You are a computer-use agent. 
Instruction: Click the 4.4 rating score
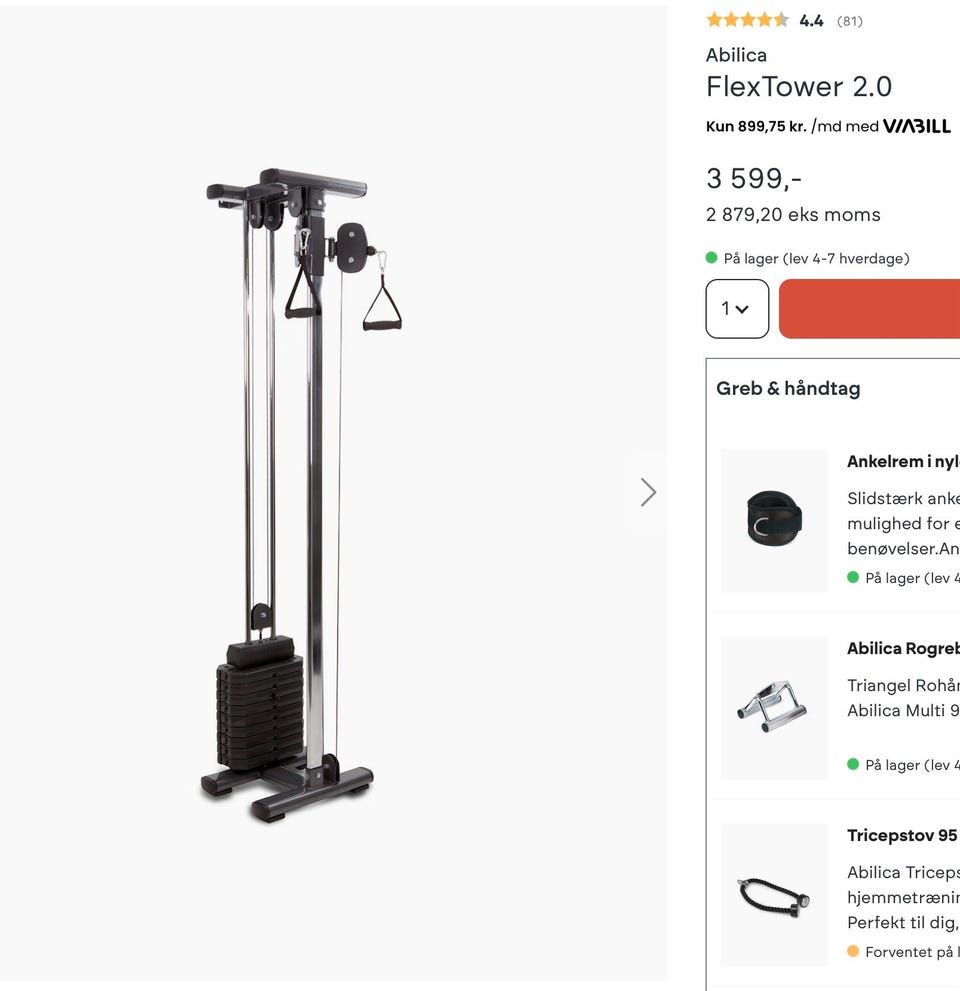[811, 21]
